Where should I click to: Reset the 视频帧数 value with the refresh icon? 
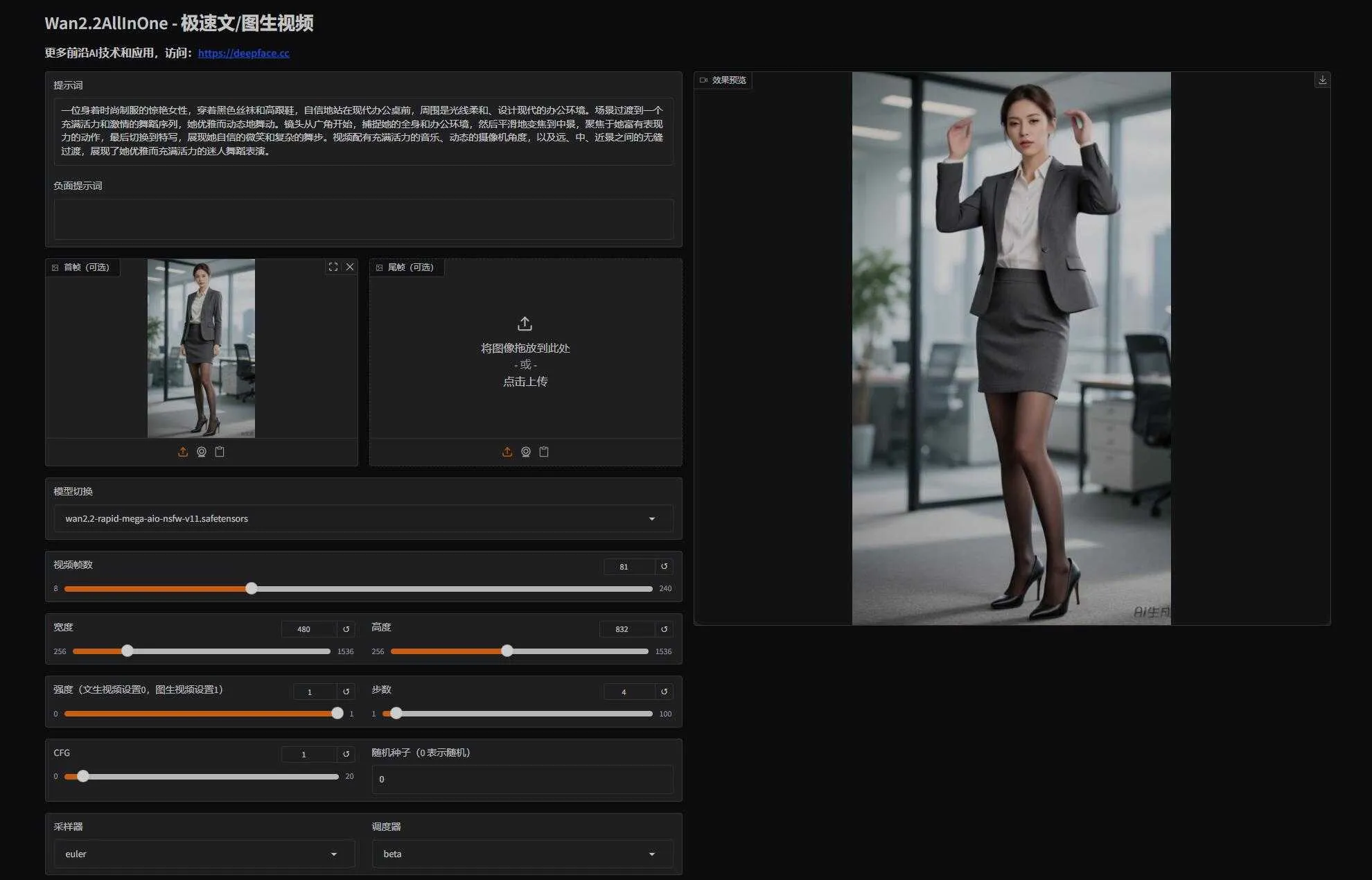[663, 566]
